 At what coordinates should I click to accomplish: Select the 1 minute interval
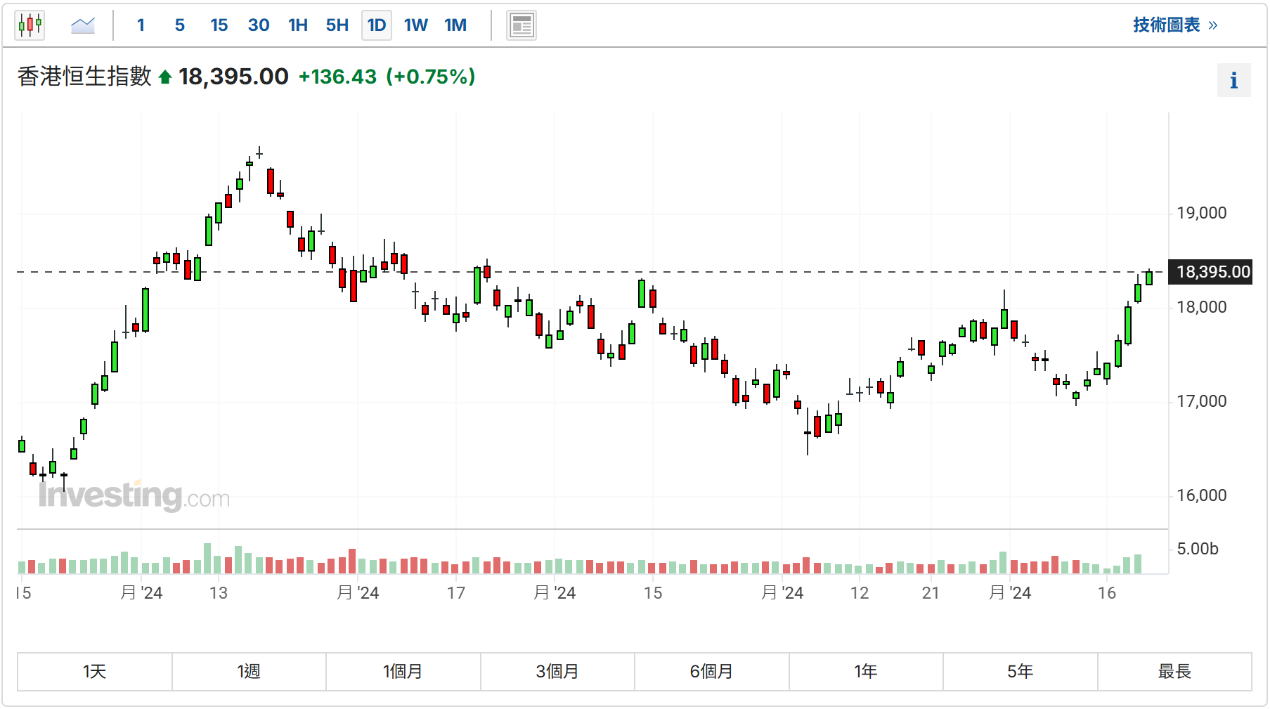pyautogui.click(x=140, y=25)
